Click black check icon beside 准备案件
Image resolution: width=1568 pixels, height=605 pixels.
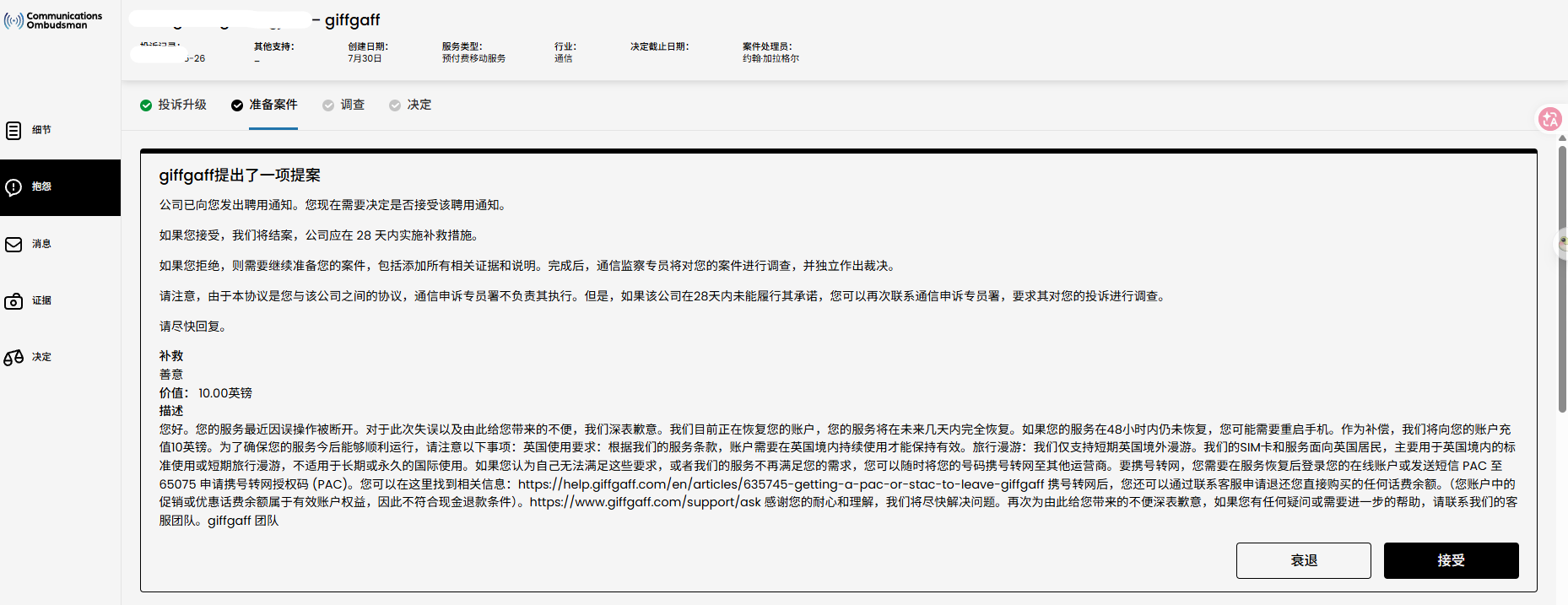237,105
